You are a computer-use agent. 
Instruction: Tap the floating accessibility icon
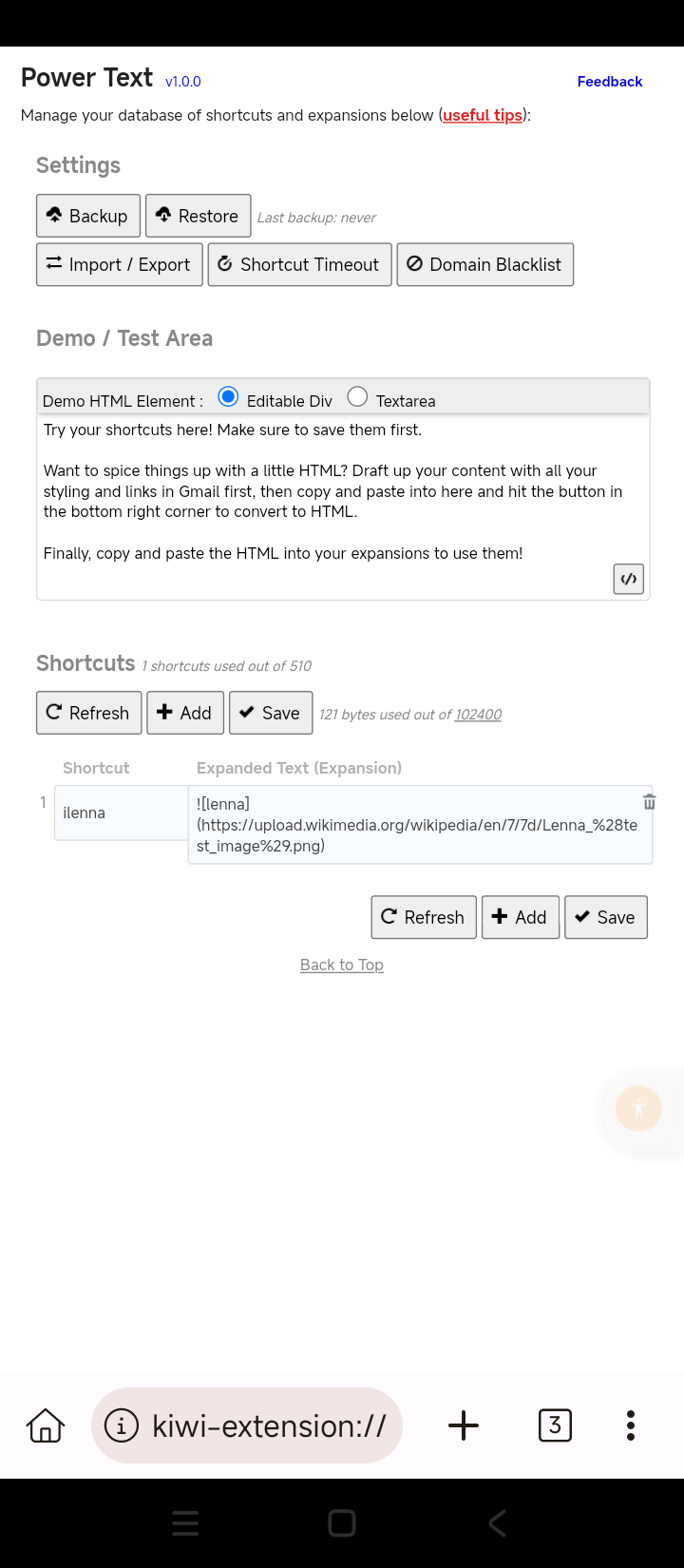(x=638, y=1108)
